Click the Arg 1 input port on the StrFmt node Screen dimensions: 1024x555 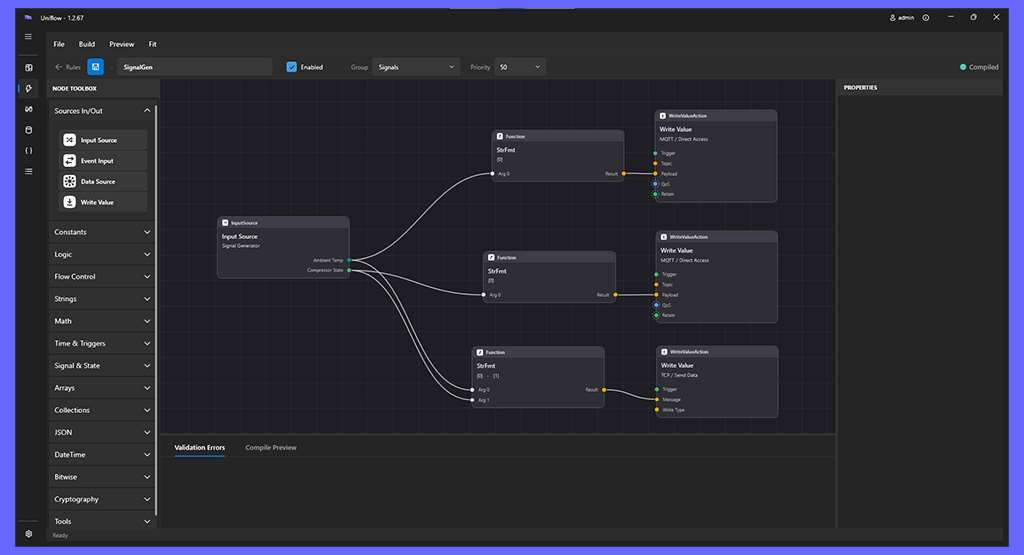pos(473,400)
